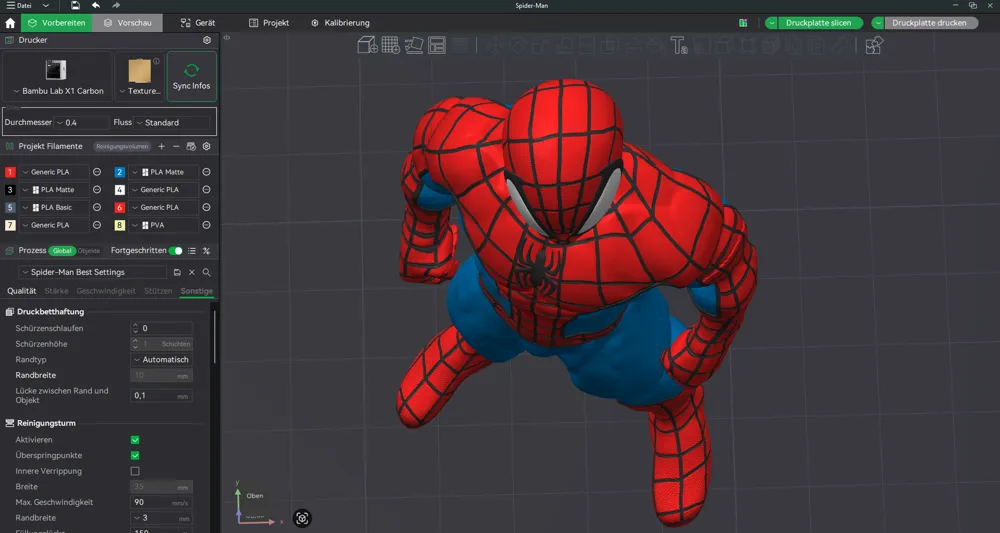Open filament 5 PLA Basic dropdown
The width and height of the screenshot is (1000, 533).
(x=54, y=207)
